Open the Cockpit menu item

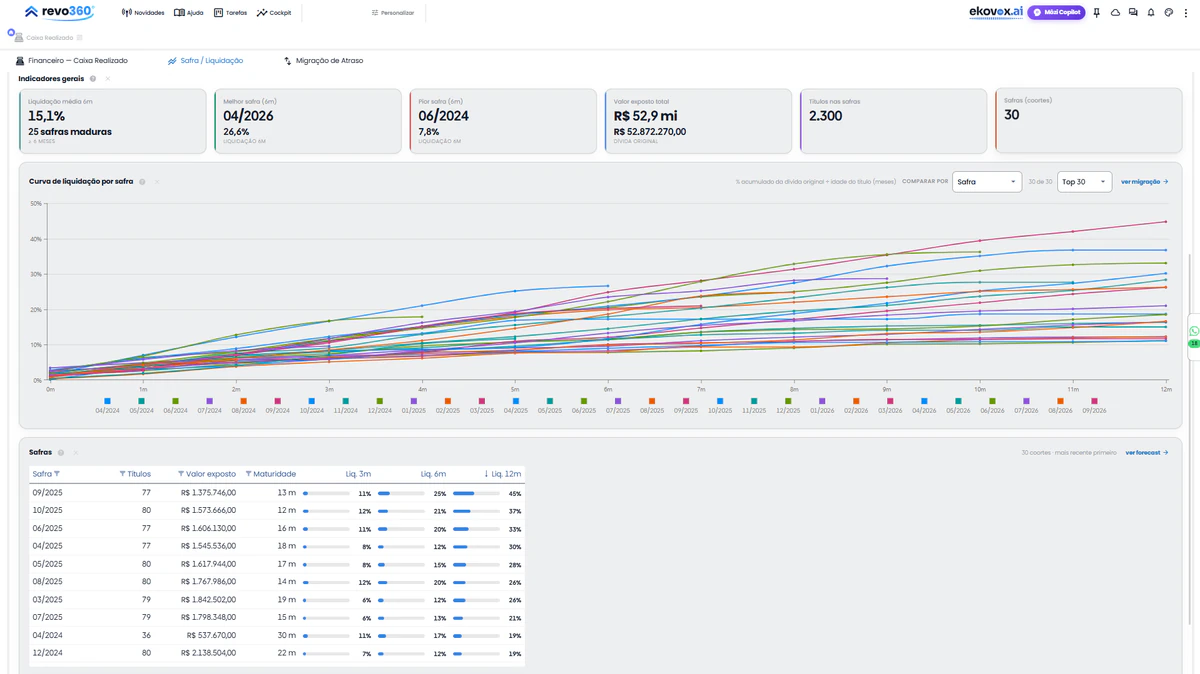(274, 13)
